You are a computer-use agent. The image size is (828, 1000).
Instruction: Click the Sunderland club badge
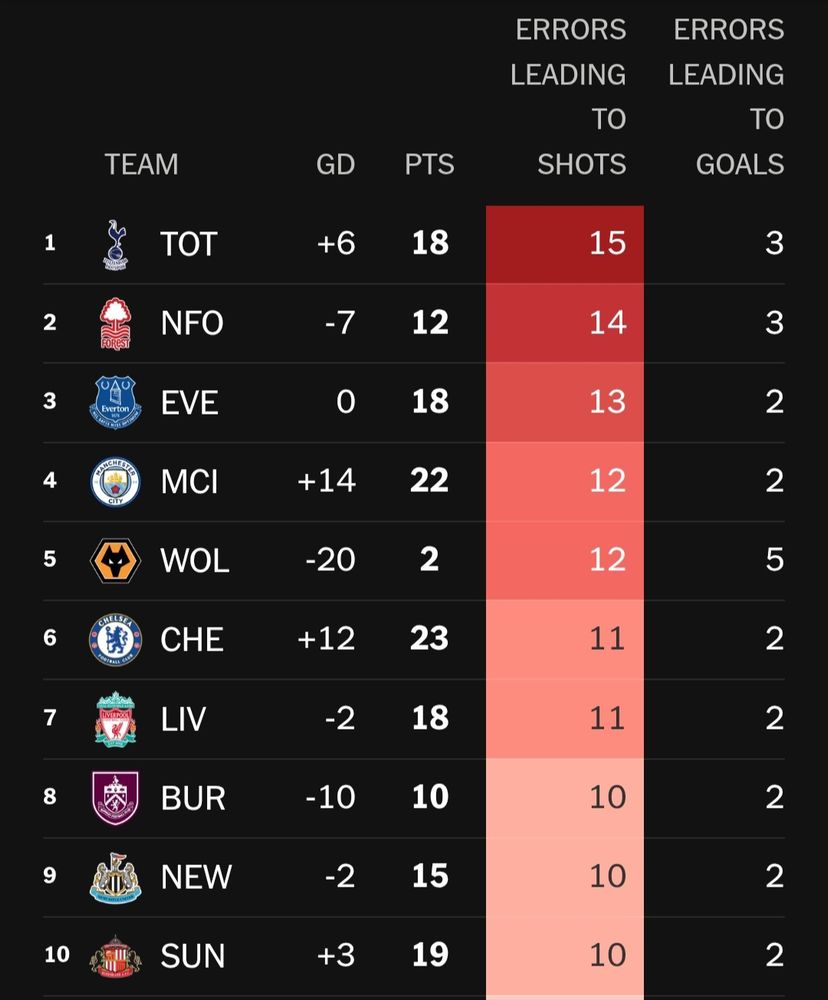[116, 955]
